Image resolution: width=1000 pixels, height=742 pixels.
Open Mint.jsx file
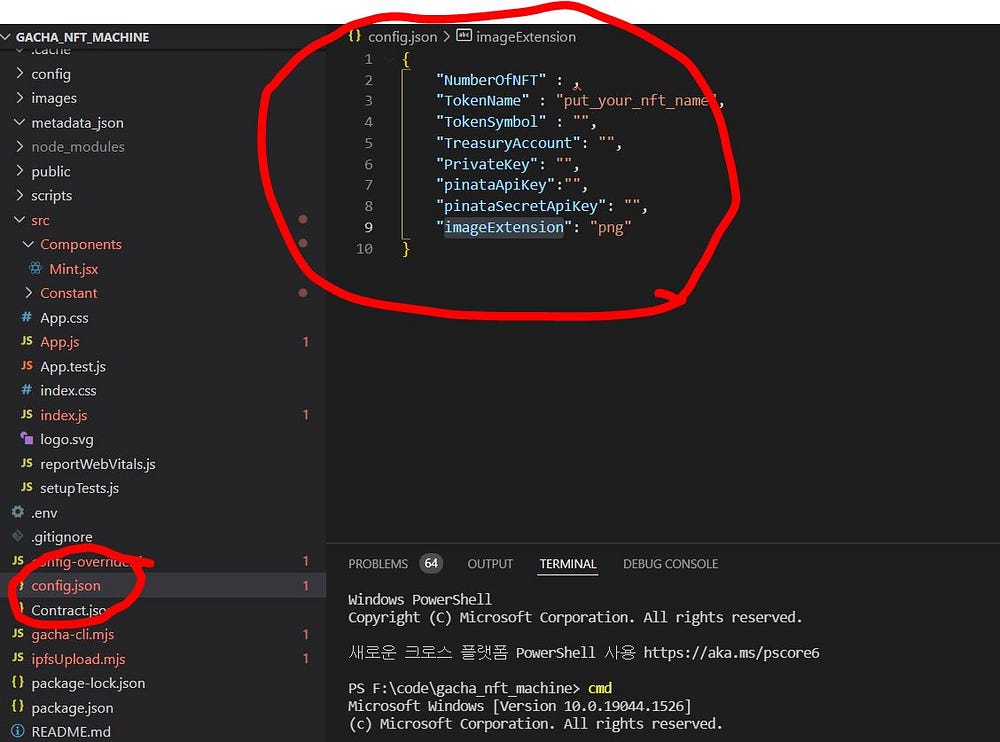pyautogui.click(x=73, y=269)
